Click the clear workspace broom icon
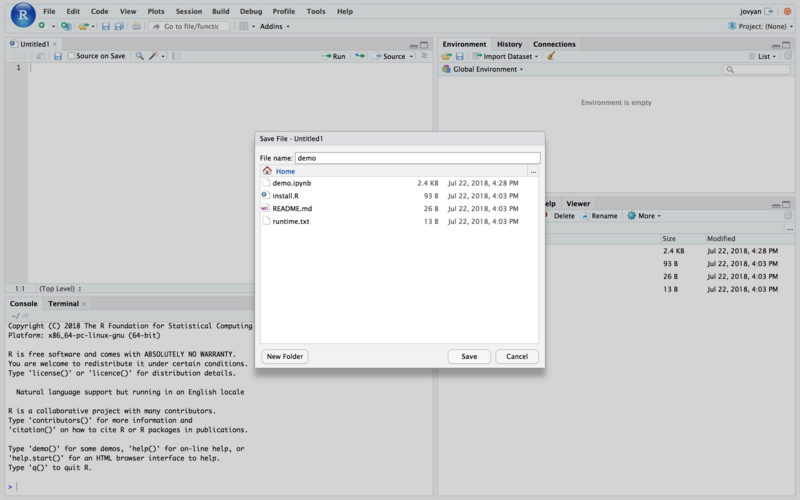The image size is (800, 500). tap(551, 56)
